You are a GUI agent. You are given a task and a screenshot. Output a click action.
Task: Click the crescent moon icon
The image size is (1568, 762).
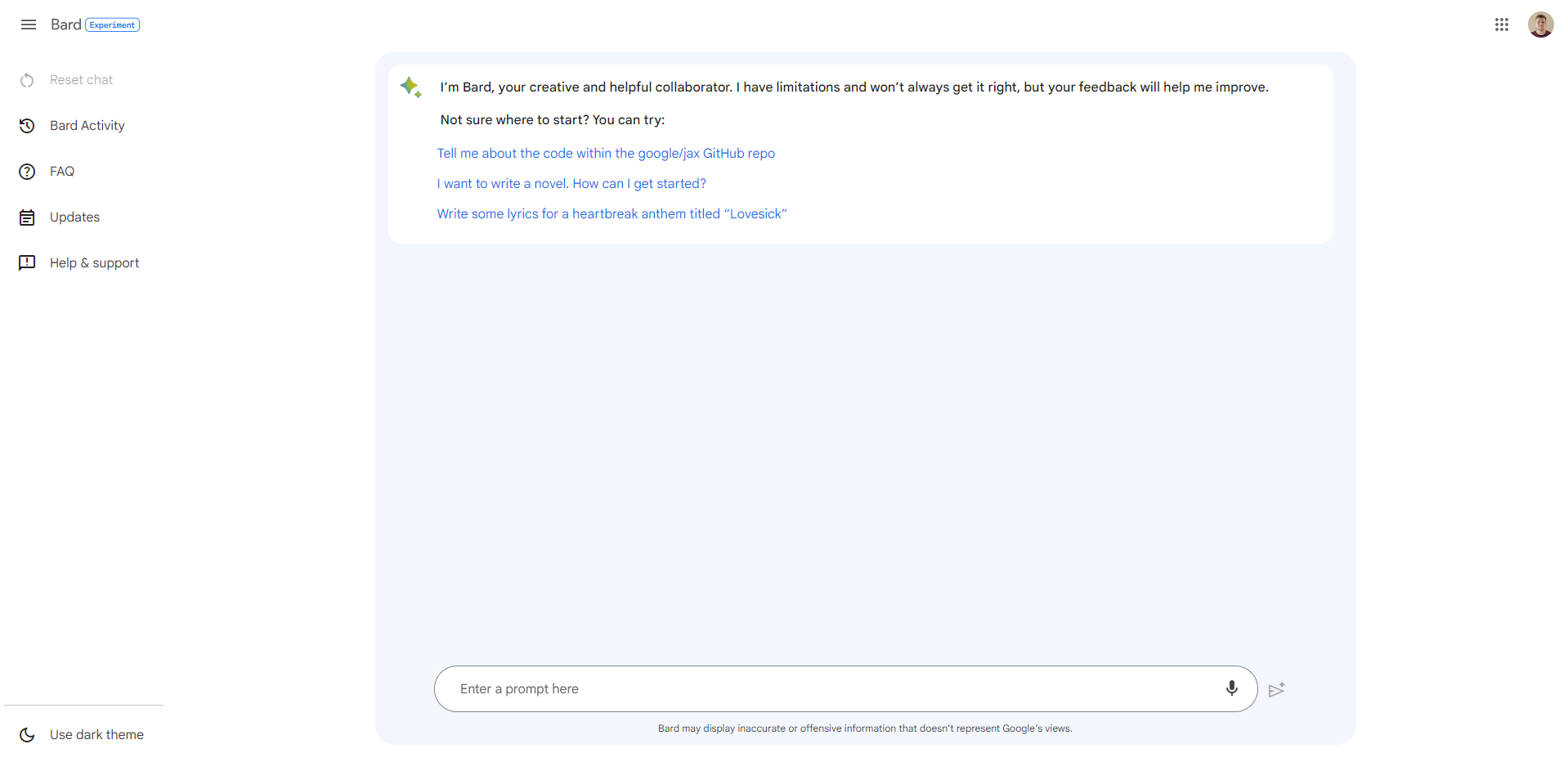[x=27, y=734]
